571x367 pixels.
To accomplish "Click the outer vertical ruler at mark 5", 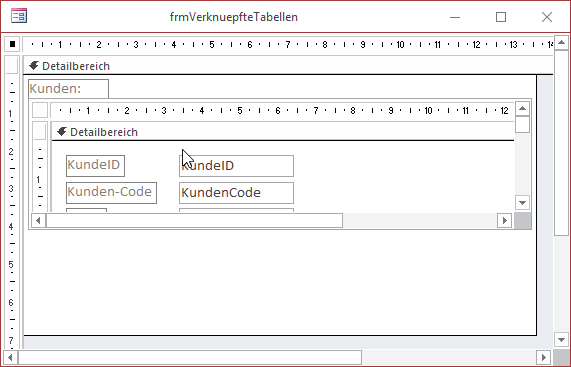I will click(11, 264).
